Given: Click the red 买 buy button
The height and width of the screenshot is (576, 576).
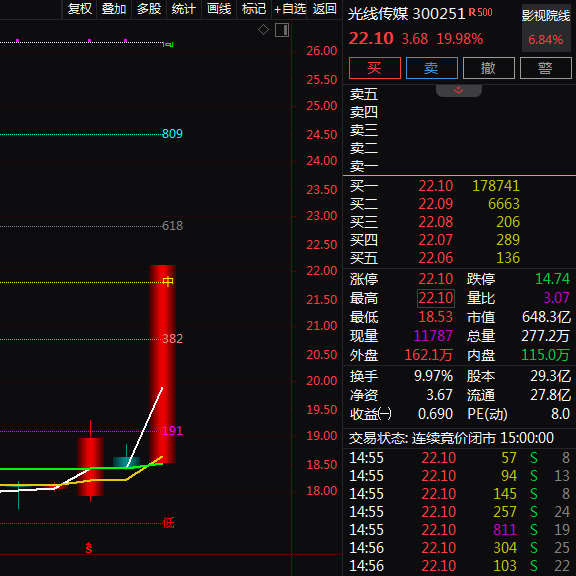Looking at the screenshot, I should tap(375, 68).
